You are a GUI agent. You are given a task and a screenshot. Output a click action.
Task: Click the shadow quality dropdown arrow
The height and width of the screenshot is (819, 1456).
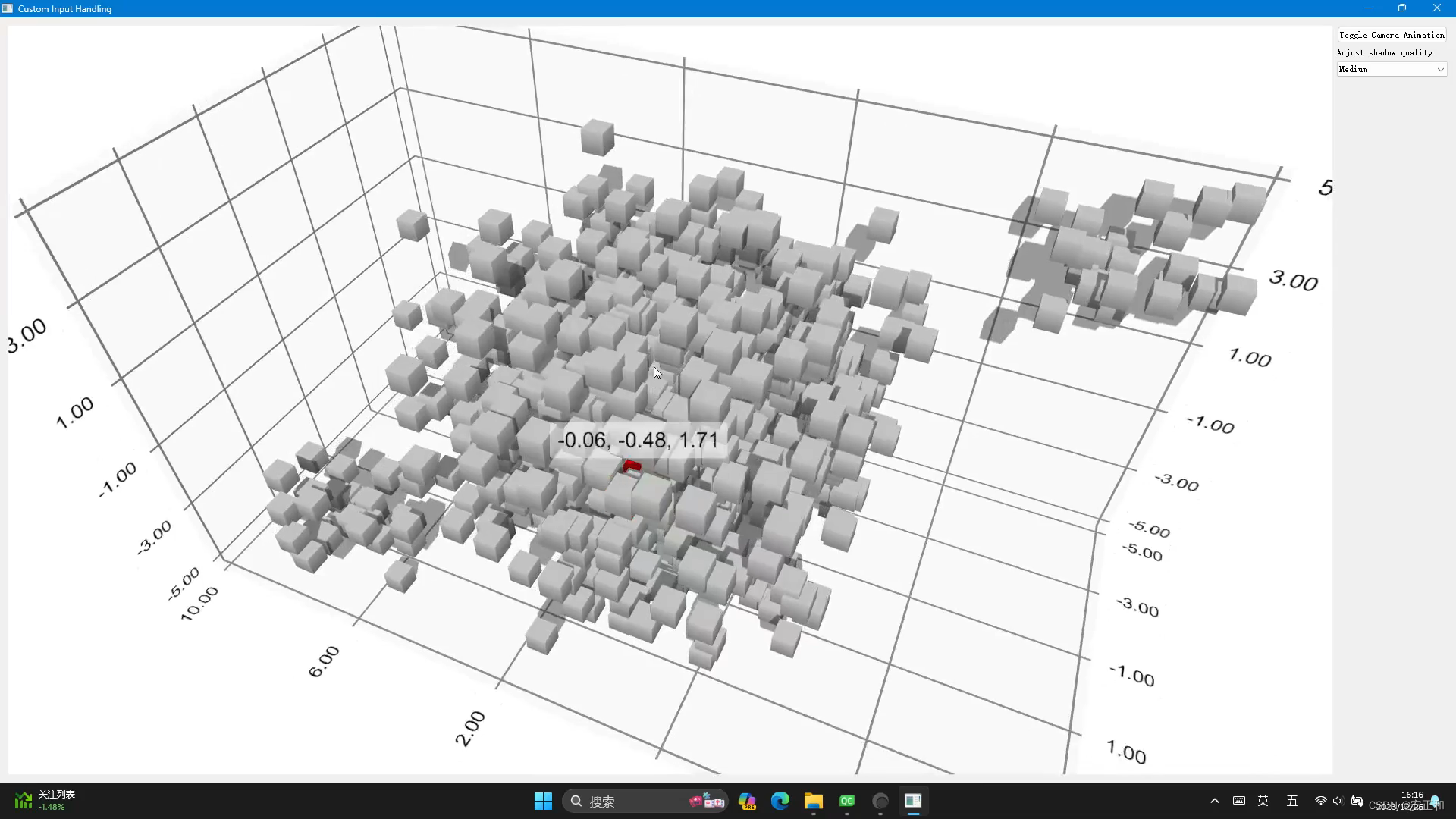[x=1440, y=70]
